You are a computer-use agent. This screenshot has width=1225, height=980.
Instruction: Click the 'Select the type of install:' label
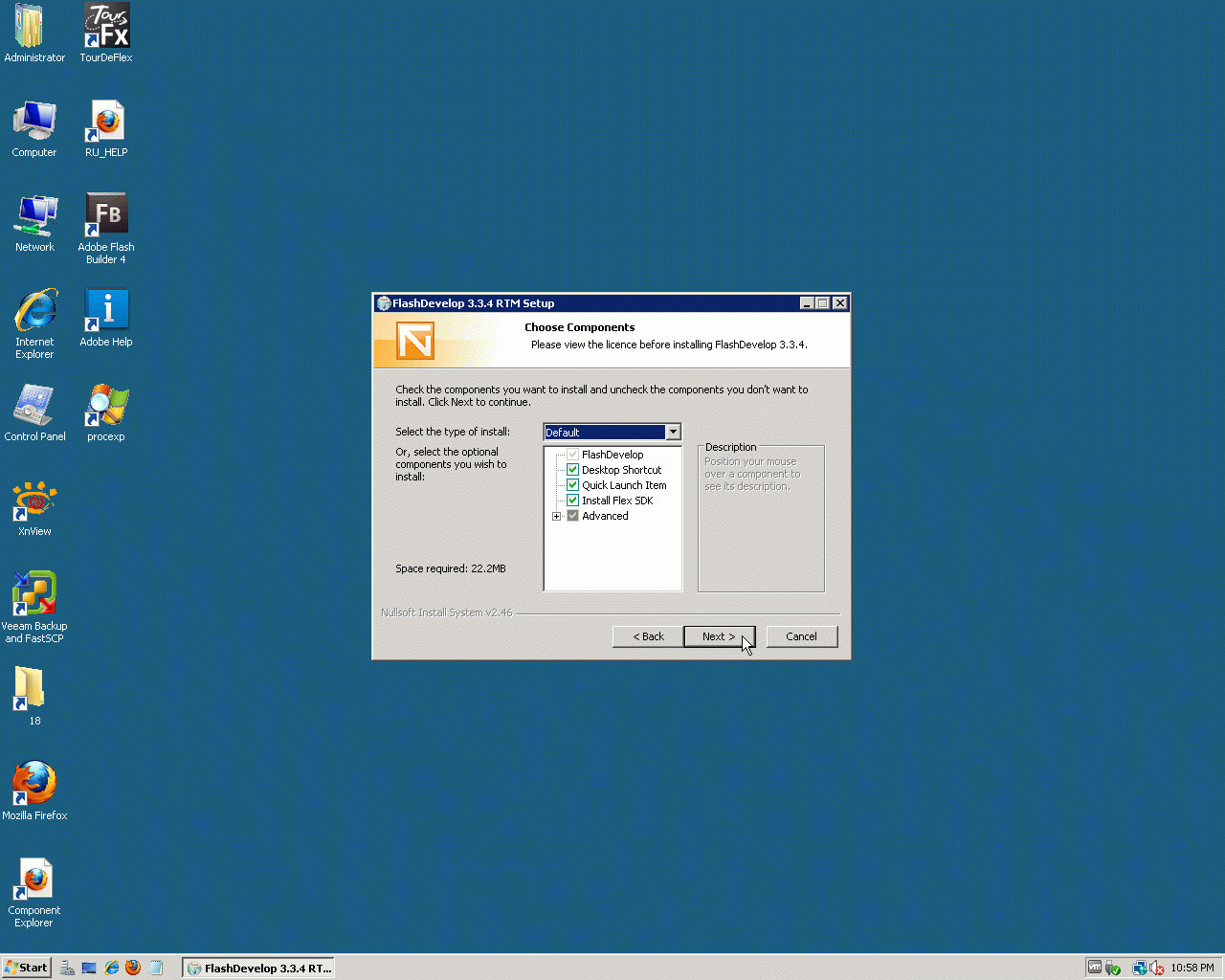pyautogui.click(x=453, y=432)
